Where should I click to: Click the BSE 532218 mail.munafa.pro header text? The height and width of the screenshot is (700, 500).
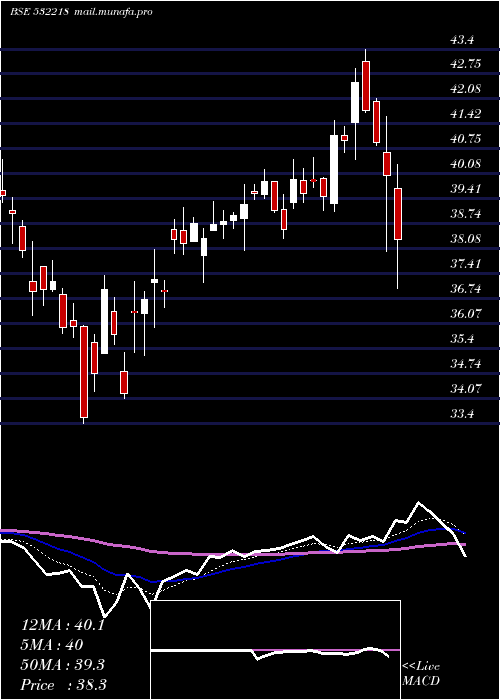(81, 12)
